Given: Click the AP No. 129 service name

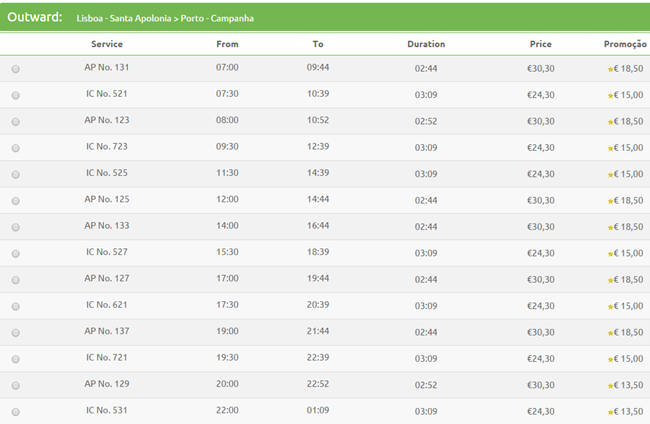Looking at the screenshot, I should tap(107, 384).
